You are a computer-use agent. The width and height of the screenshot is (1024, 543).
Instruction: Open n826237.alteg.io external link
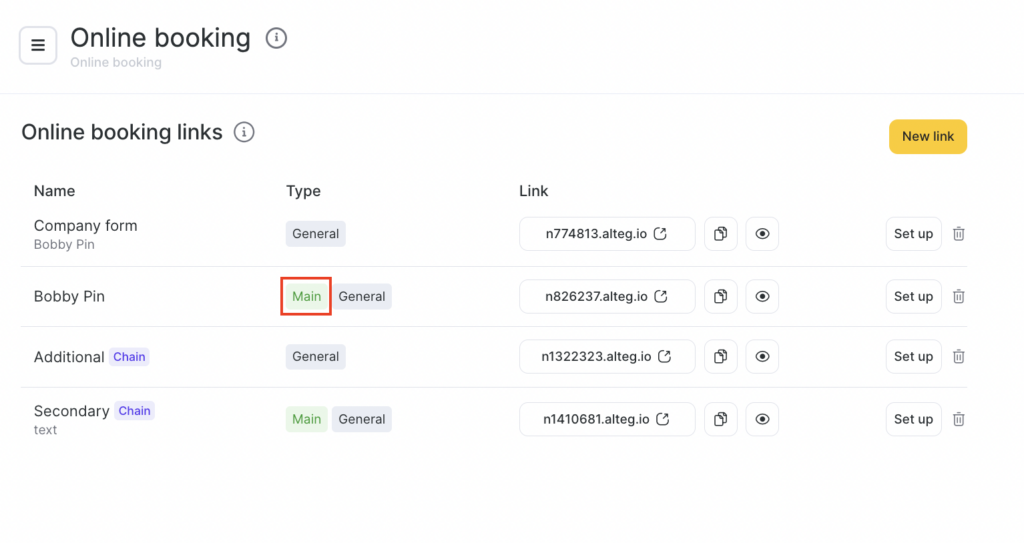coord(660,297)
